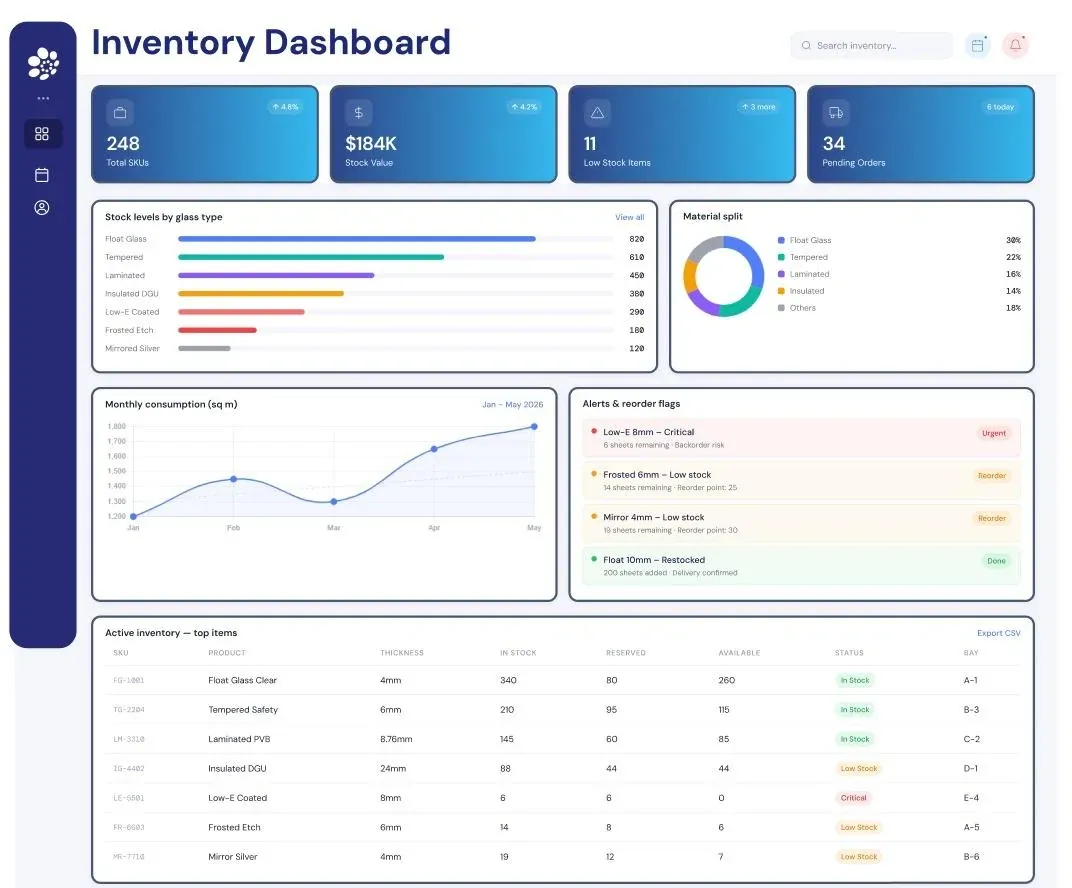
Task: Open the three-dot sidebar menu
Action: (x=43, y=98)
